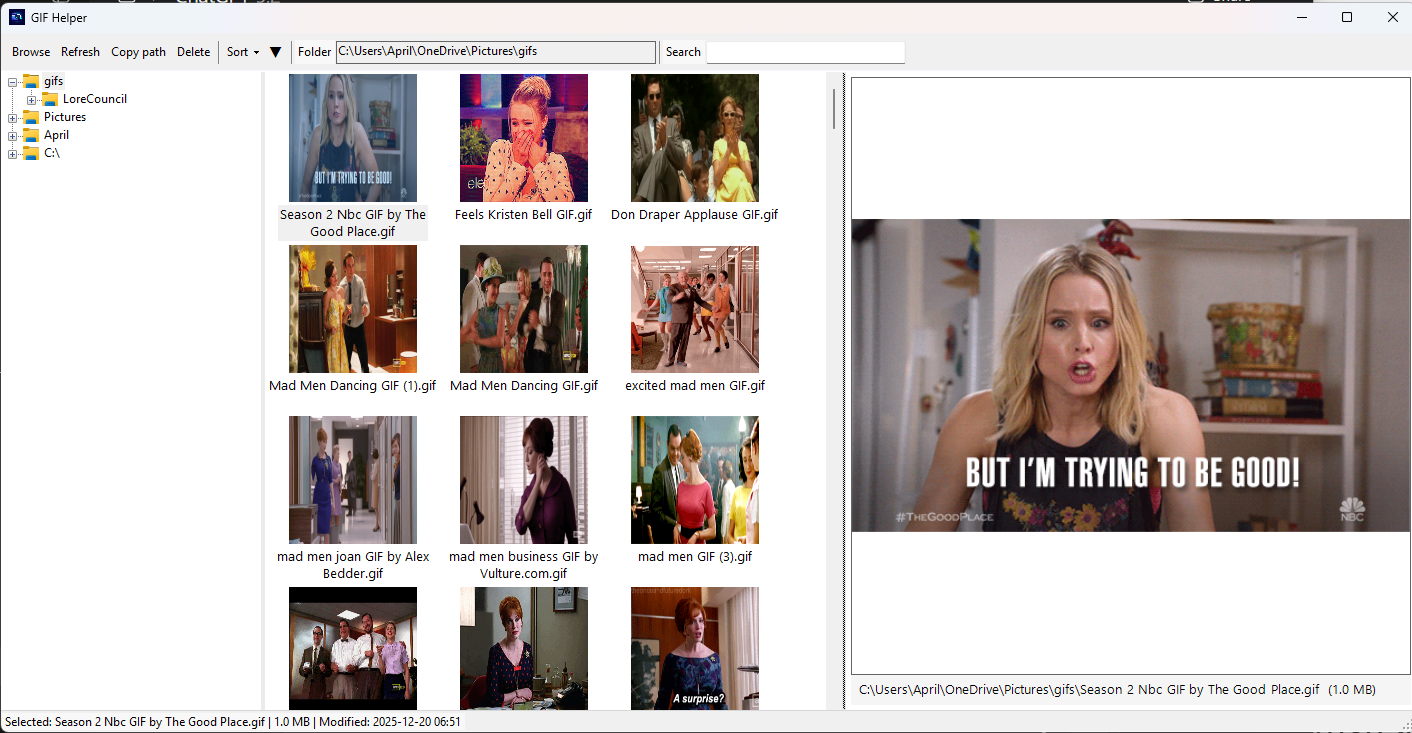Screen dimensions: 1412x733
Task: Click 'Mad Men Dancing GIF.gif' file name
Action: coord(524,385)
